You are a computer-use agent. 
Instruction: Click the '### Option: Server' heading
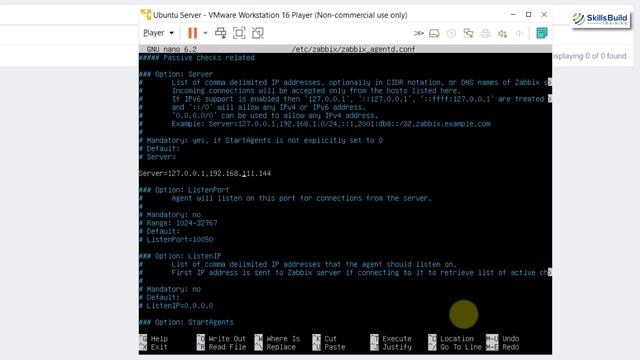[x=176, y=74]
